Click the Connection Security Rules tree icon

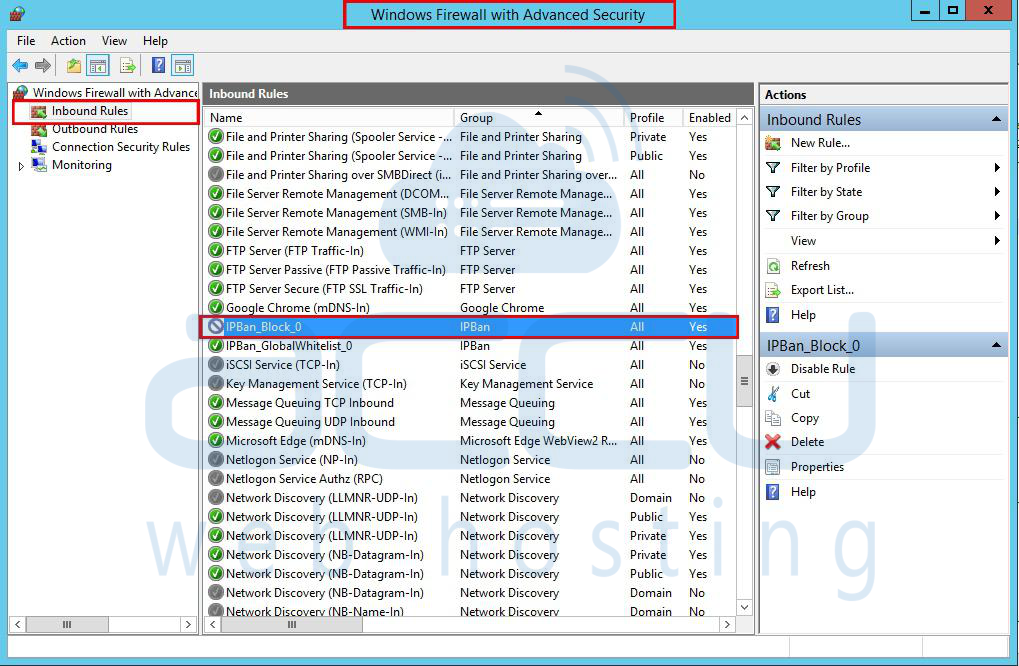[x=39, y=147]
